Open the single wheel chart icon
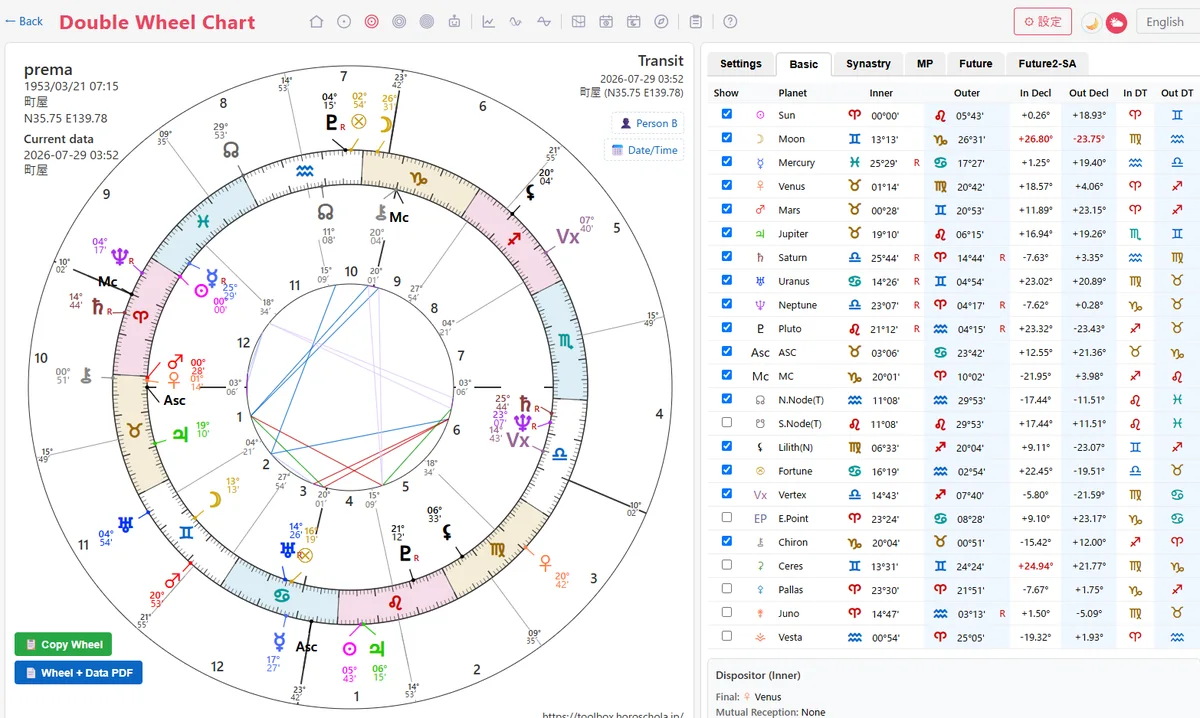The width and height of the screenshot is (1200, 718). tap(344, 21)
